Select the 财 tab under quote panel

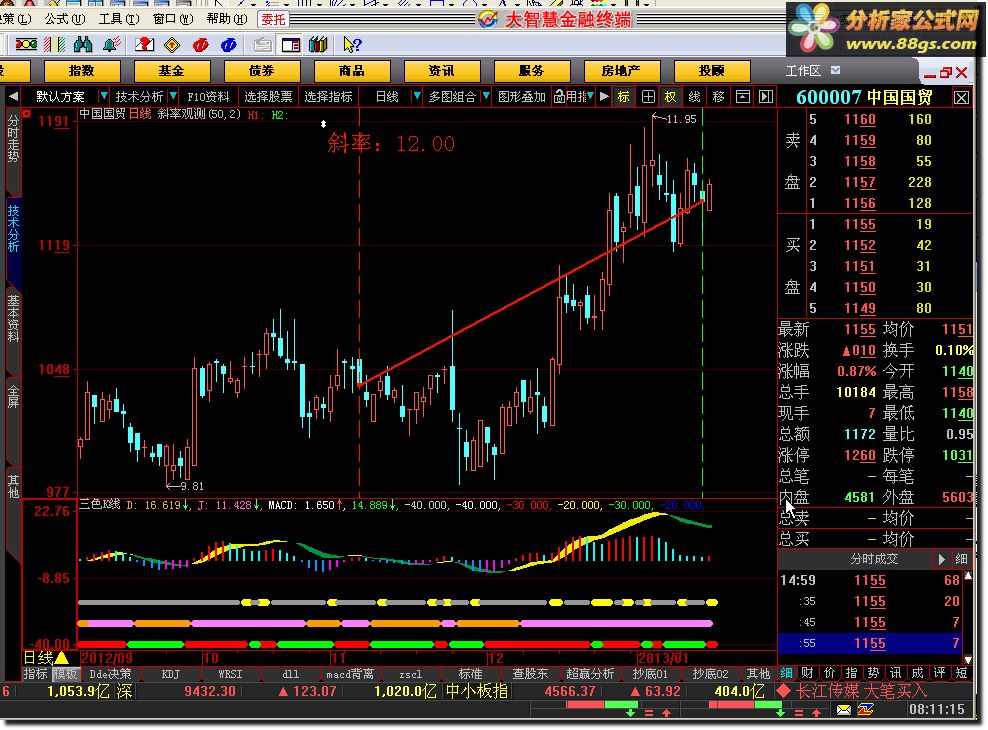click(x=808, y=673)
